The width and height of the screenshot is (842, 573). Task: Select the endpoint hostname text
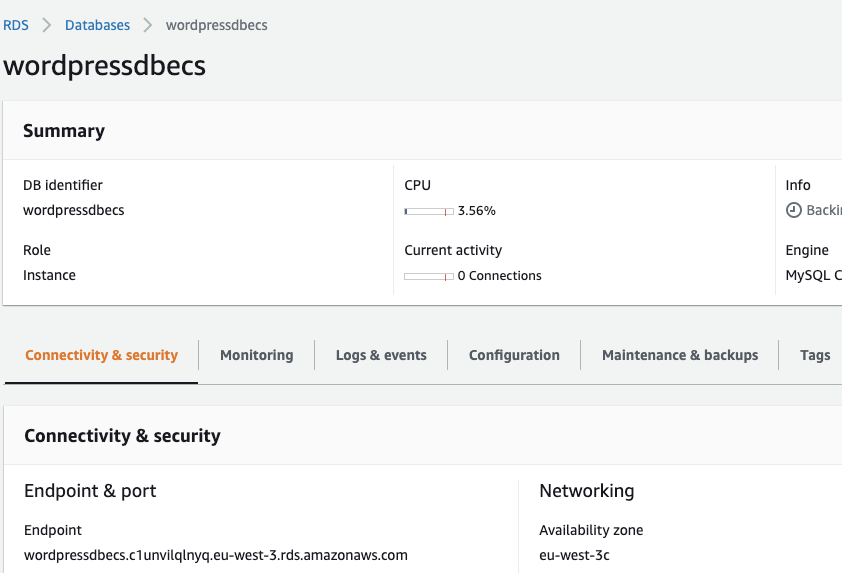(x=215, y=555)
